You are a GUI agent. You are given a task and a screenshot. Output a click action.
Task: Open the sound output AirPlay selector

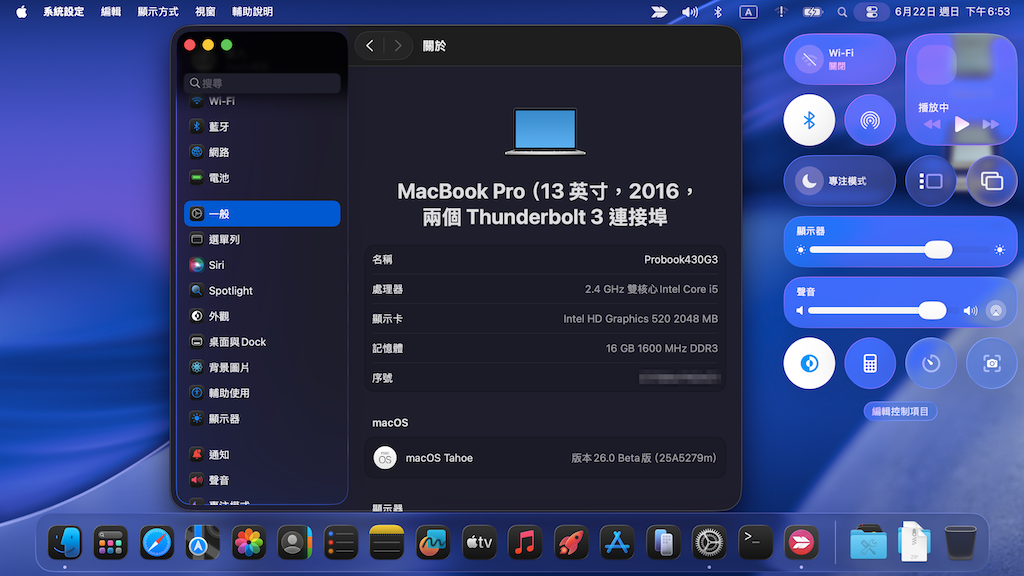995,311
